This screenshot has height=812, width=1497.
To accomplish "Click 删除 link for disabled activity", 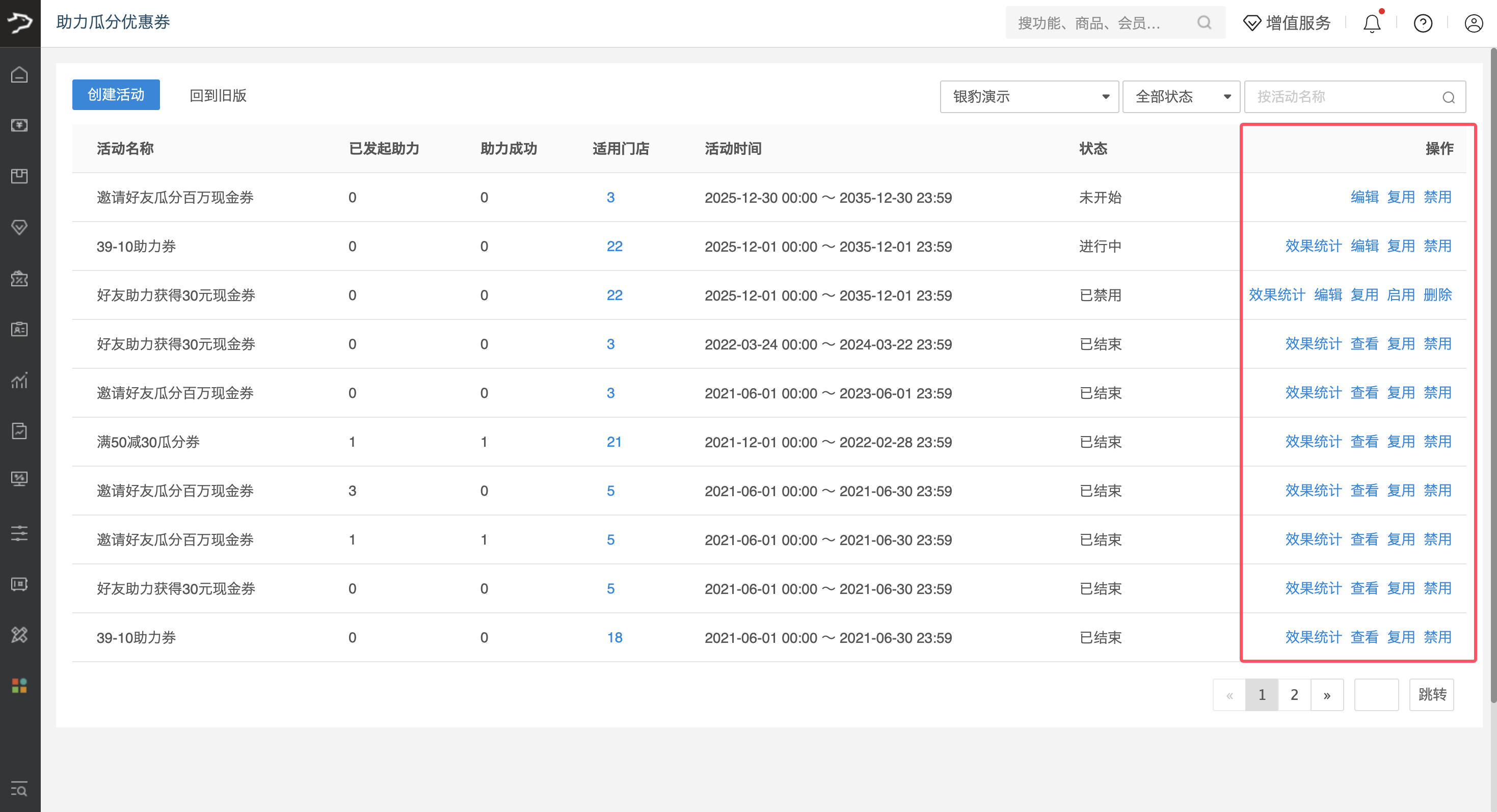I will click(x=1437, y=295).
